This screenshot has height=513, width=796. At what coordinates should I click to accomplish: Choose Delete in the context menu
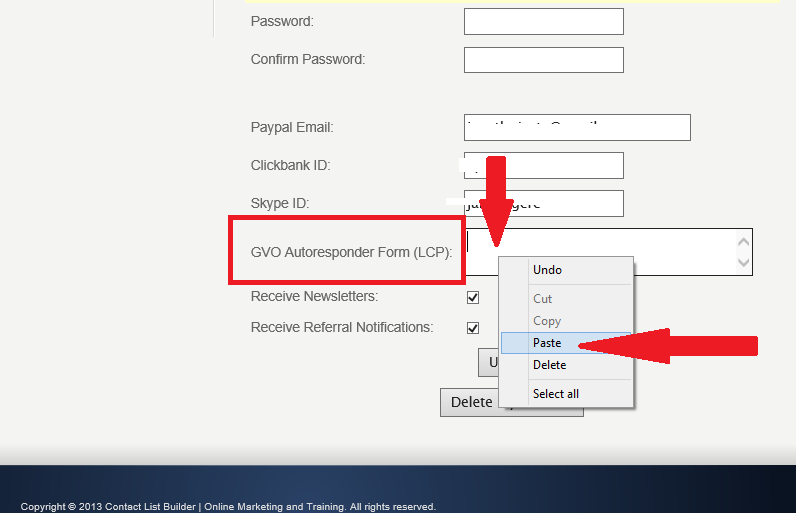tap(550, 365)
